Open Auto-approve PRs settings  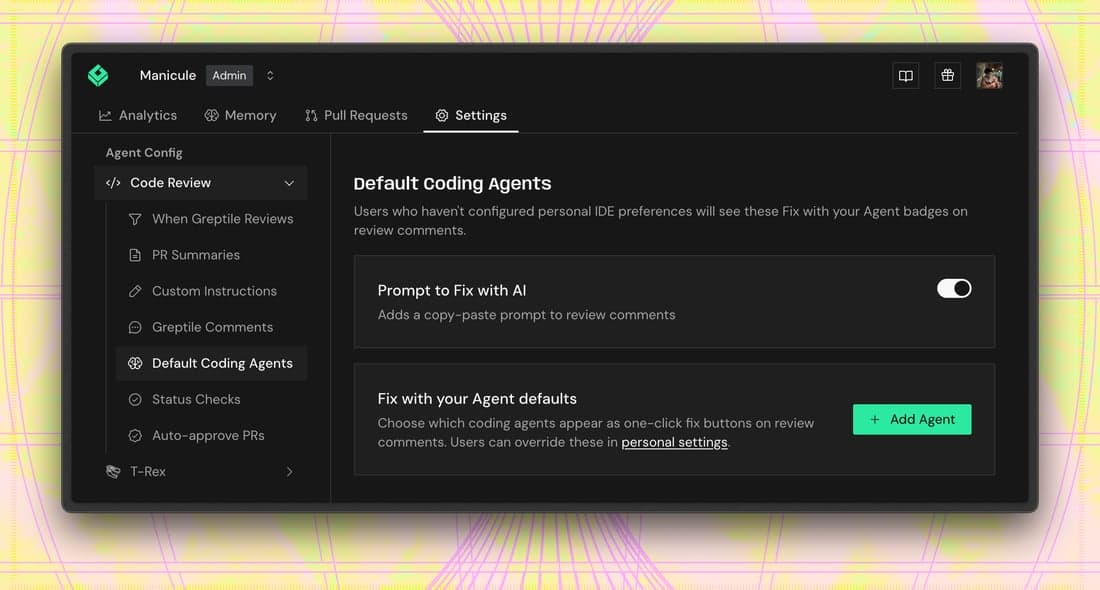[x=211, y=436]
